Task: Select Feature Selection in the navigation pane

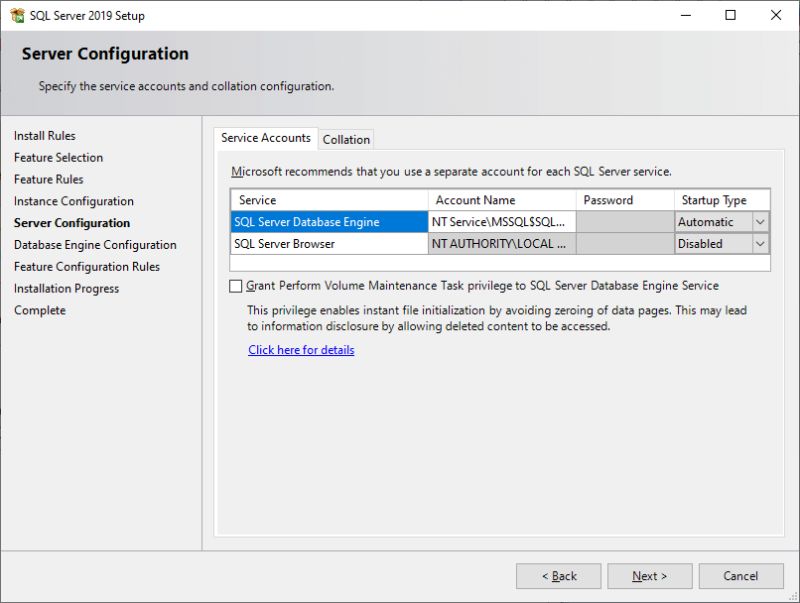Action: (x=59, y=157)
